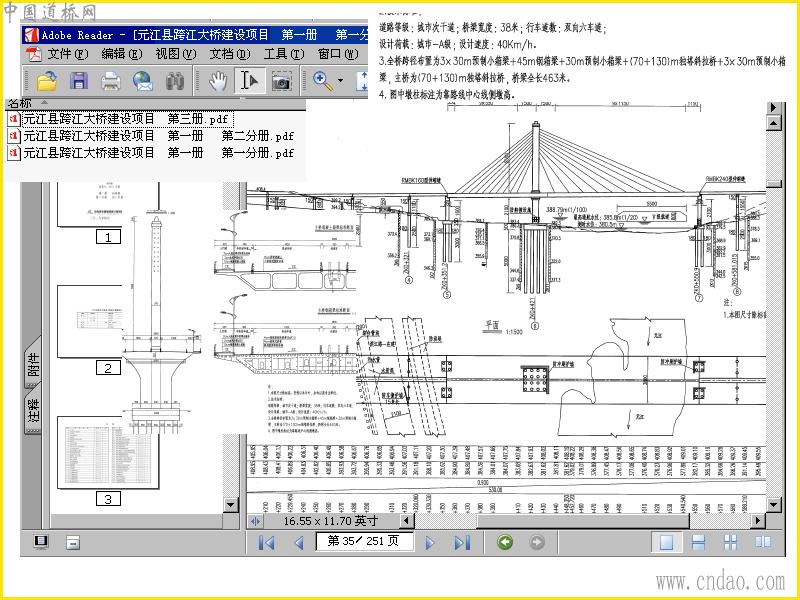Click thumbnail panel scroll-down arrow
800x600 pixels.
(231, 505)
